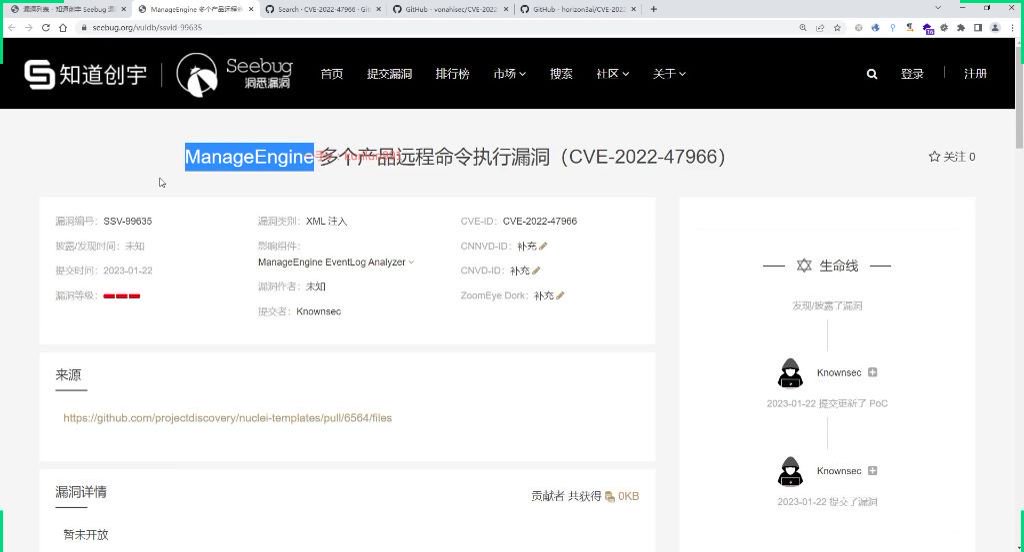Open the Extensions puzzle menu
The width and height of the screenshot is (1024, 552).
coord(961,27)
